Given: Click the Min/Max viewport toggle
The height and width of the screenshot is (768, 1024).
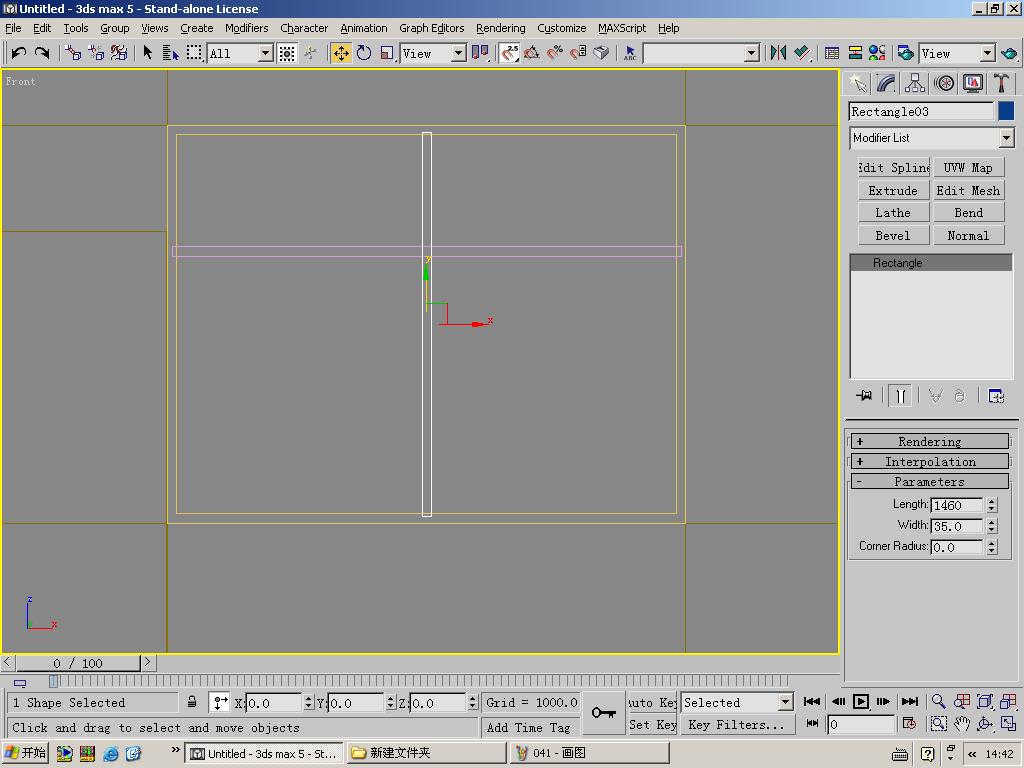Looking at the screenshot, I should point(1008,724).
